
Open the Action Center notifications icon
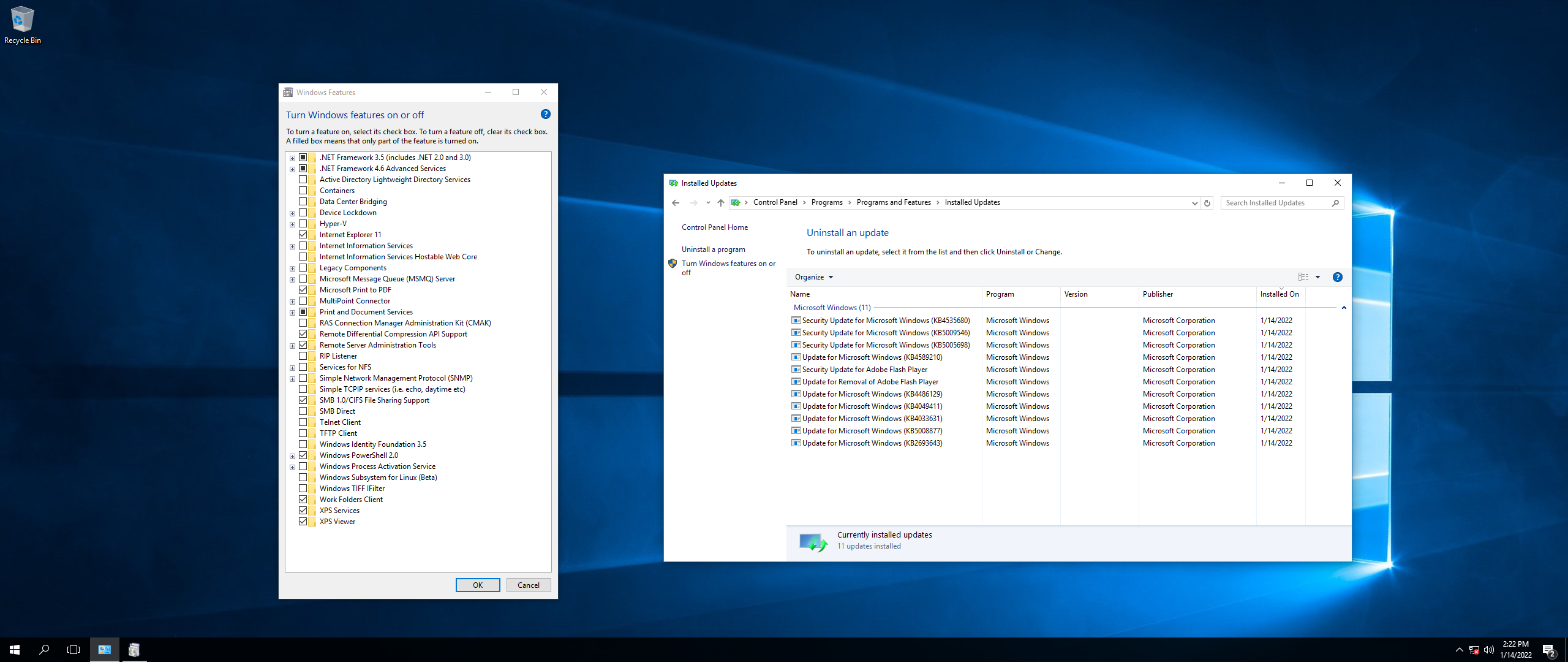click(x=1550, y=650)
